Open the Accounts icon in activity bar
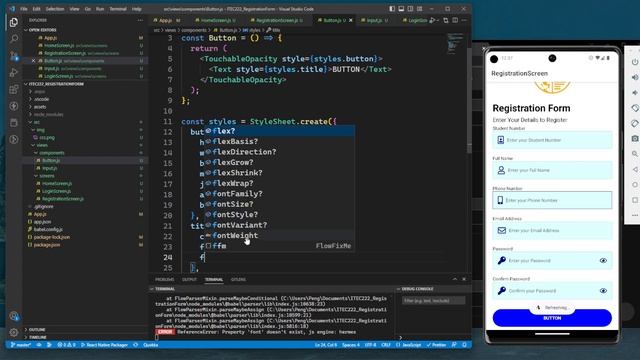 [13, 316]
